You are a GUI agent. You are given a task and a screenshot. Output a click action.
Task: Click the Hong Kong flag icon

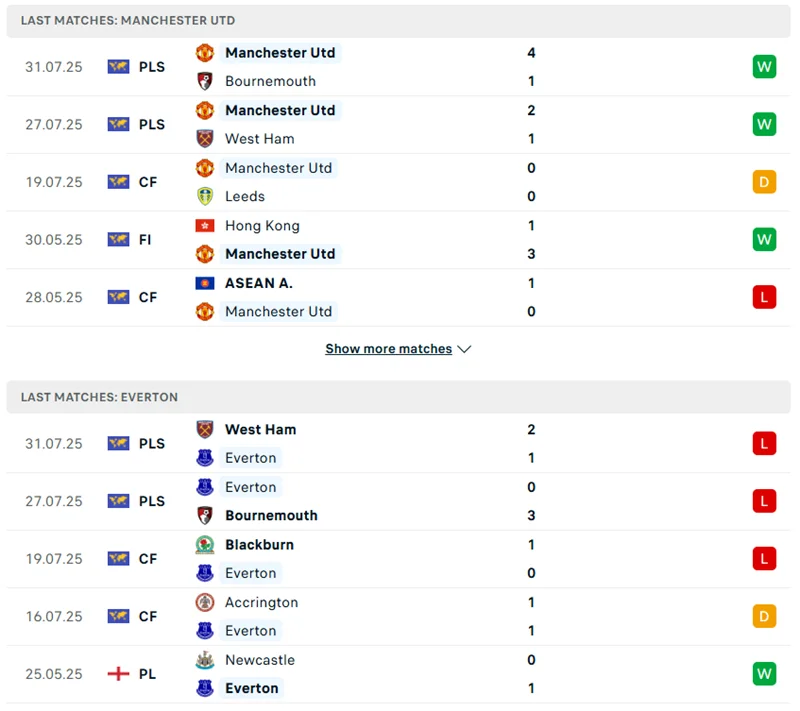[205, 226]
